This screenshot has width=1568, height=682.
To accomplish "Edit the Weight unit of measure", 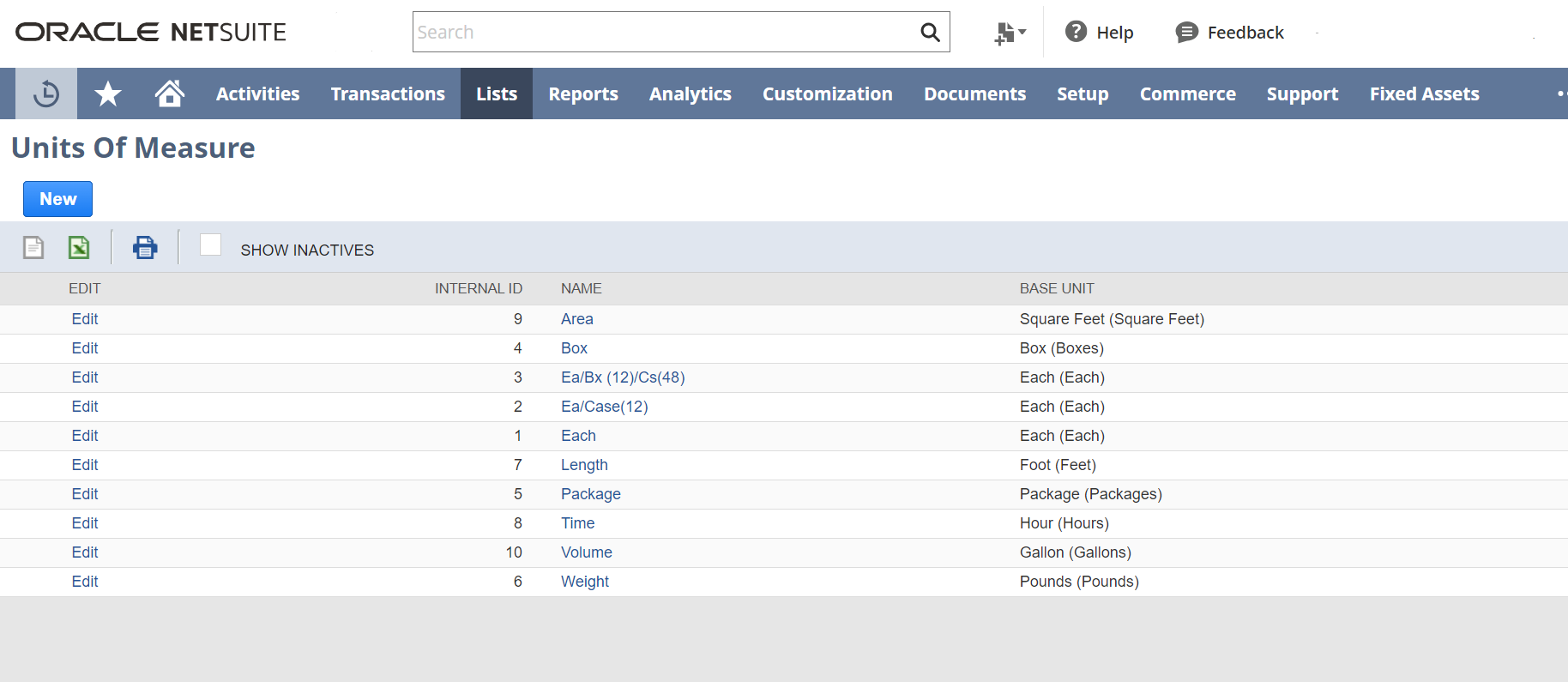I will coord(85,582).
